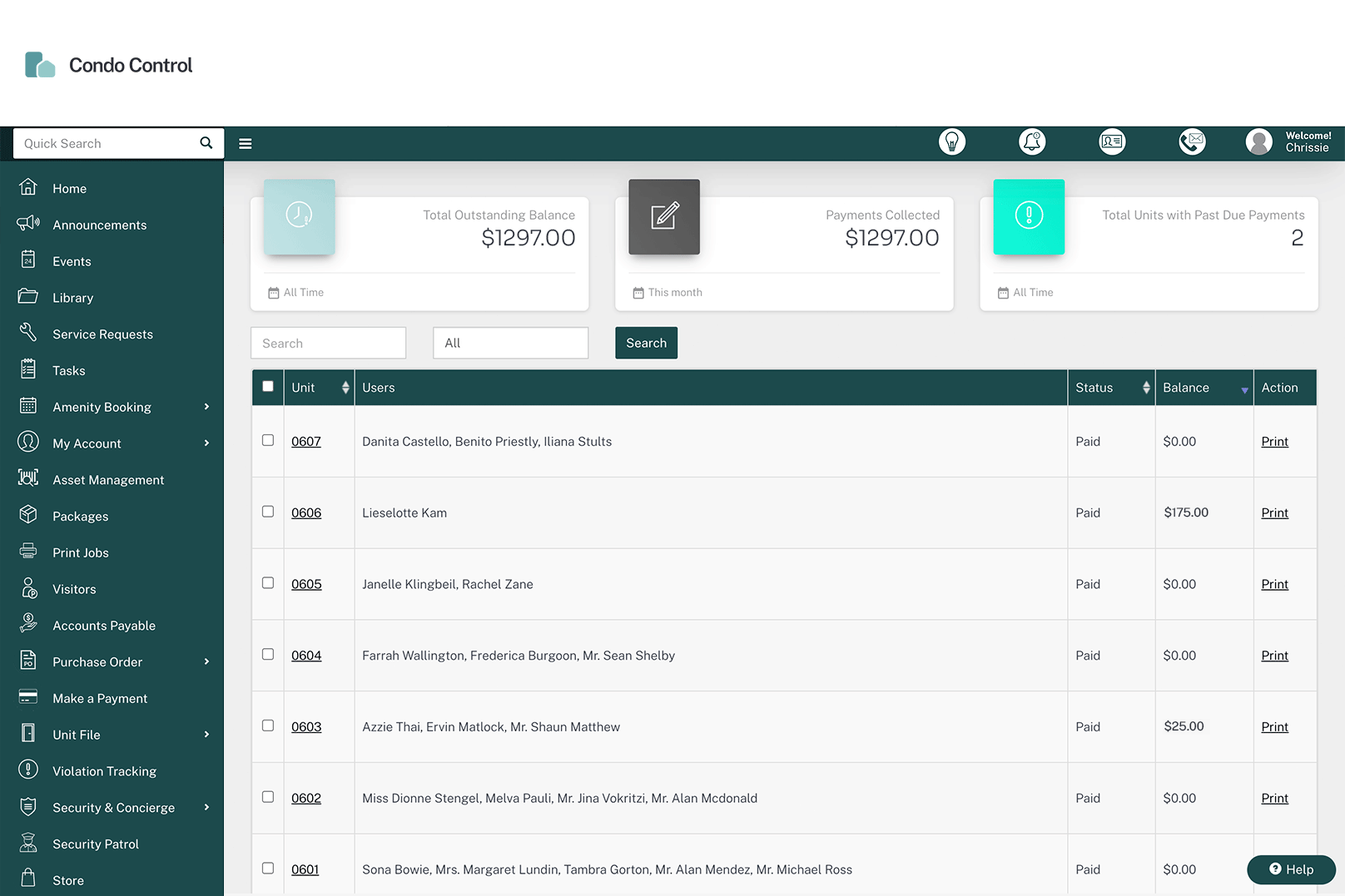Toggle the hamburger menu icon

point(246,144)
